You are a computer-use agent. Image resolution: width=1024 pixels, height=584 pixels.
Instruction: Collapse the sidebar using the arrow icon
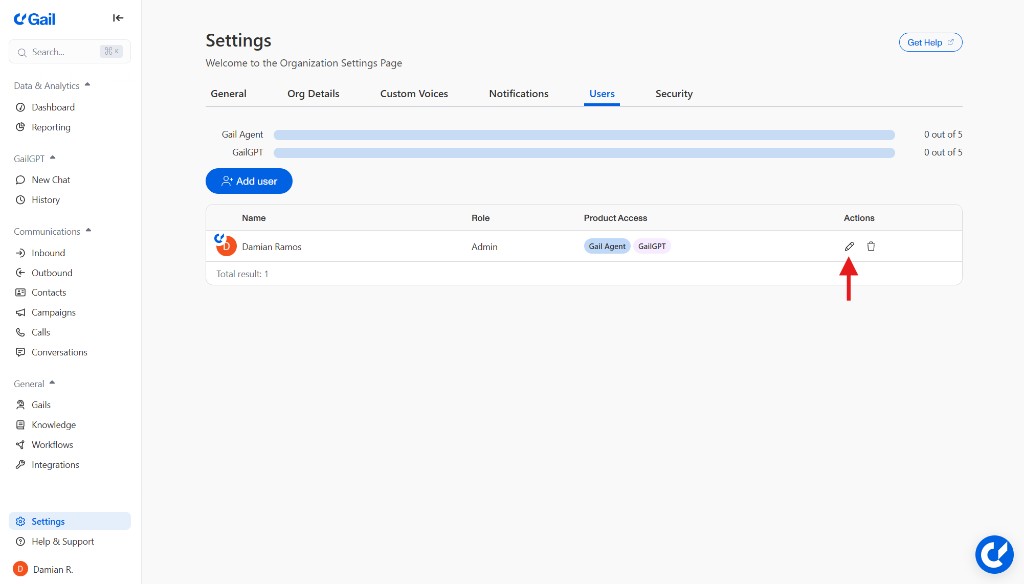click(x=118, y=18)
